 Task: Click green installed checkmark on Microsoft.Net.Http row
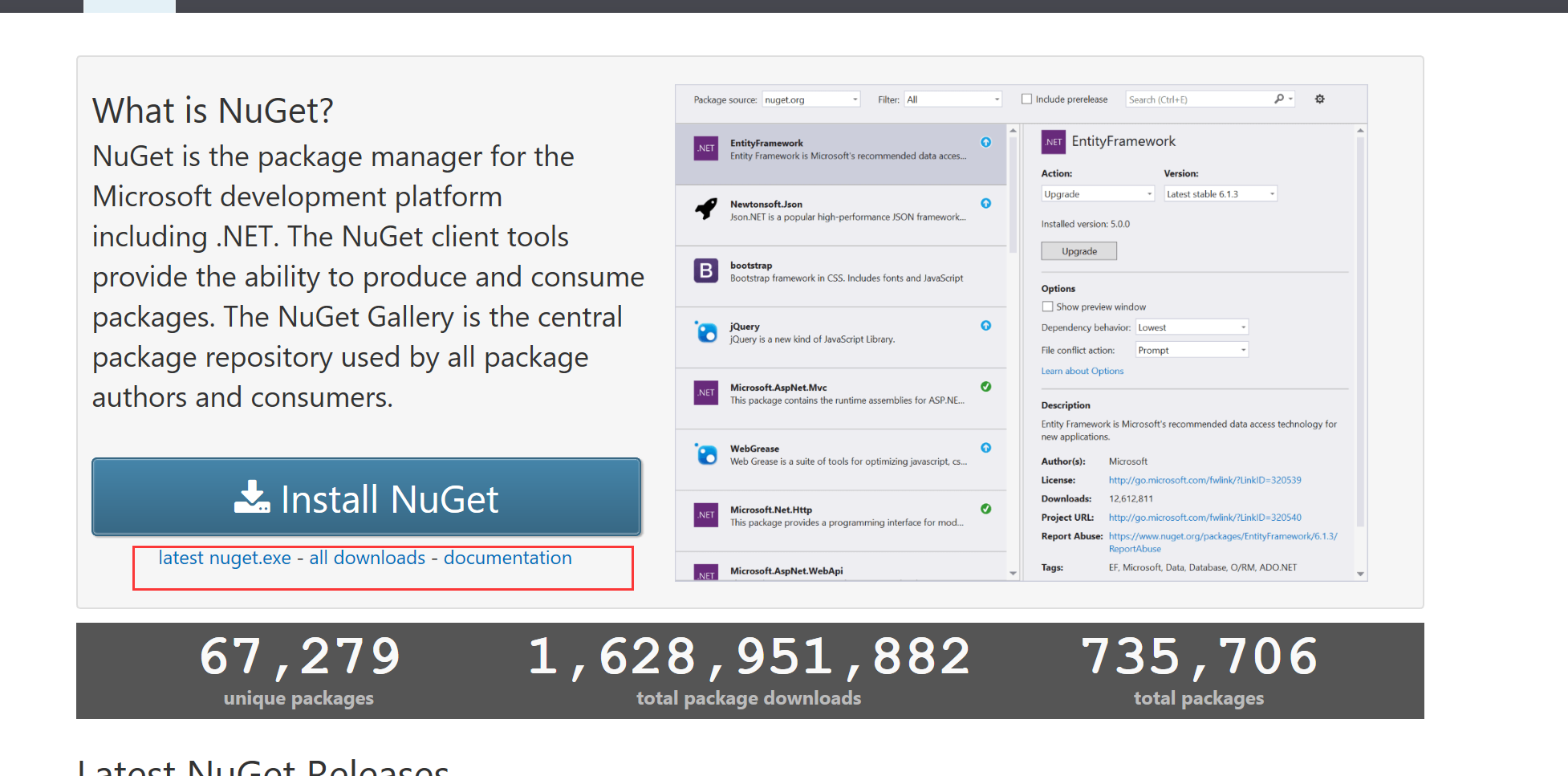(x=986, y=509)
